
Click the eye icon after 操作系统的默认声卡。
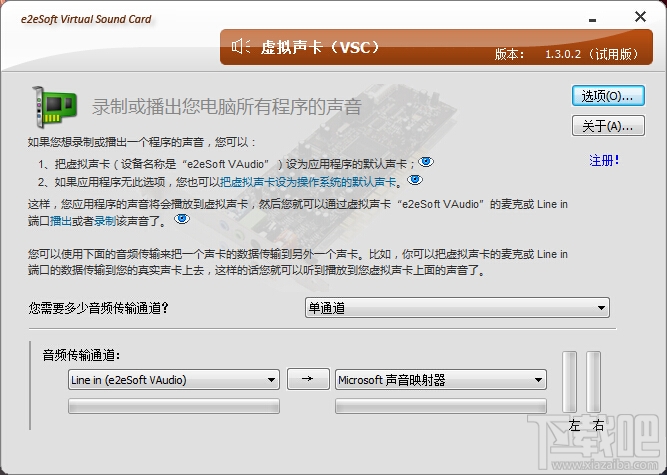[415, 180]
